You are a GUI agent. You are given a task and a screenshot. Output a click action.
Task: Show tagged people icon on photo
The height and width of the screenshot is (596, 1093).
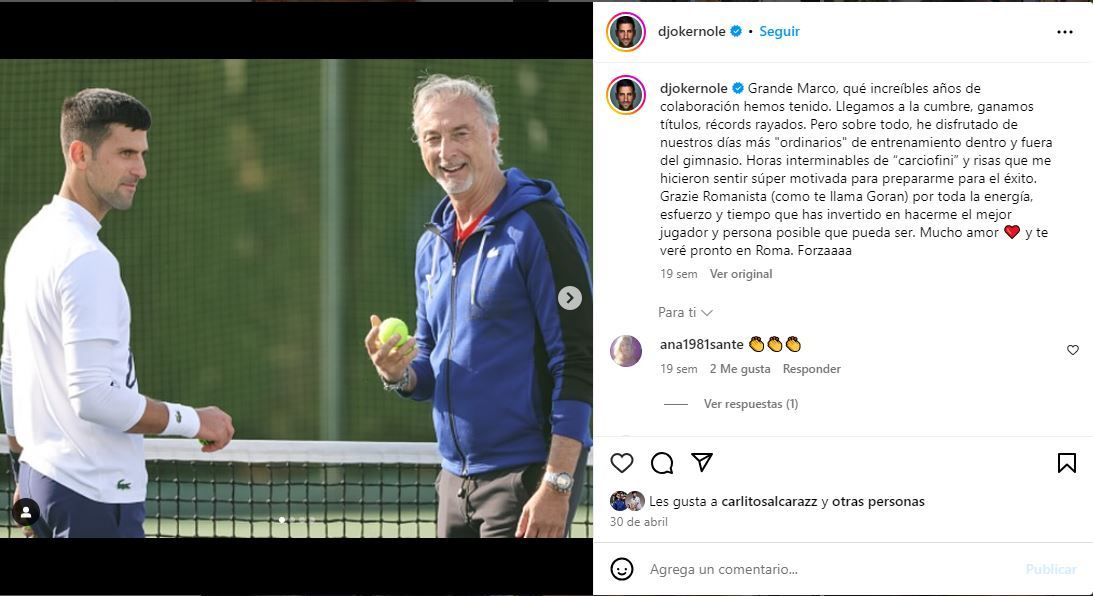26,512
